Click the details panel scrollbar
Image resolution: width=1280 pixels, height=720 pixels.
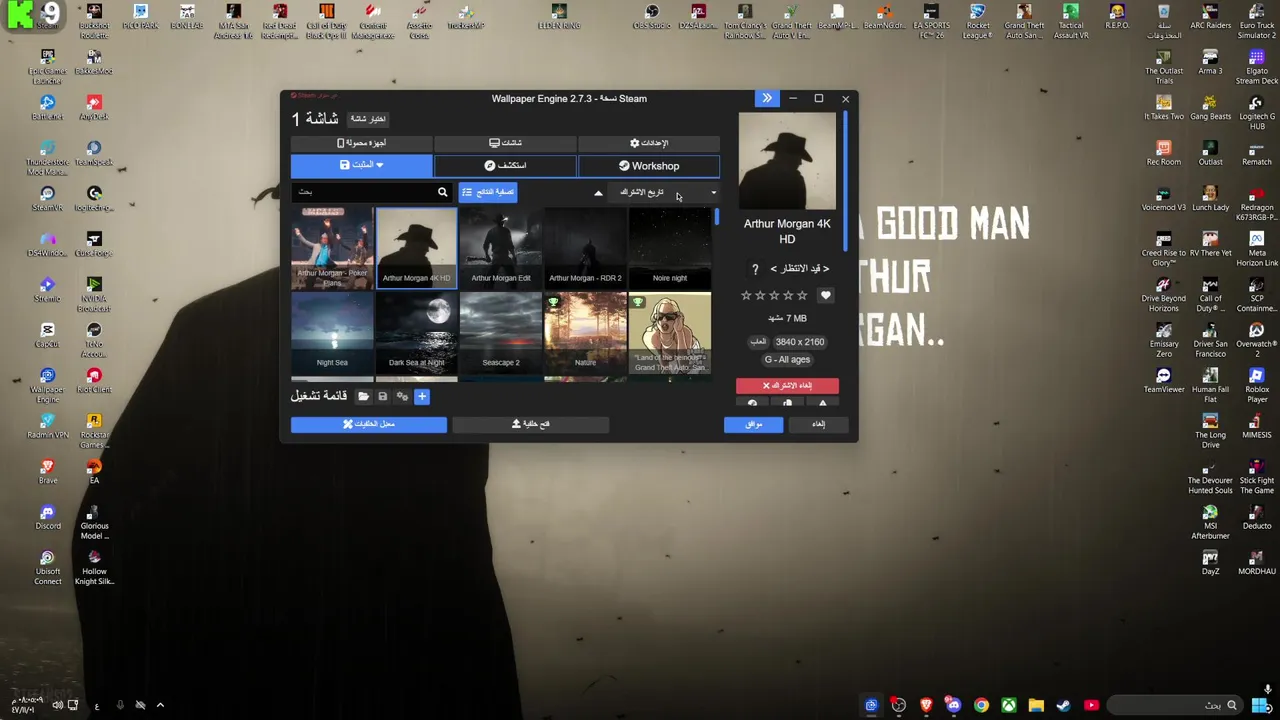click(845, 180)
